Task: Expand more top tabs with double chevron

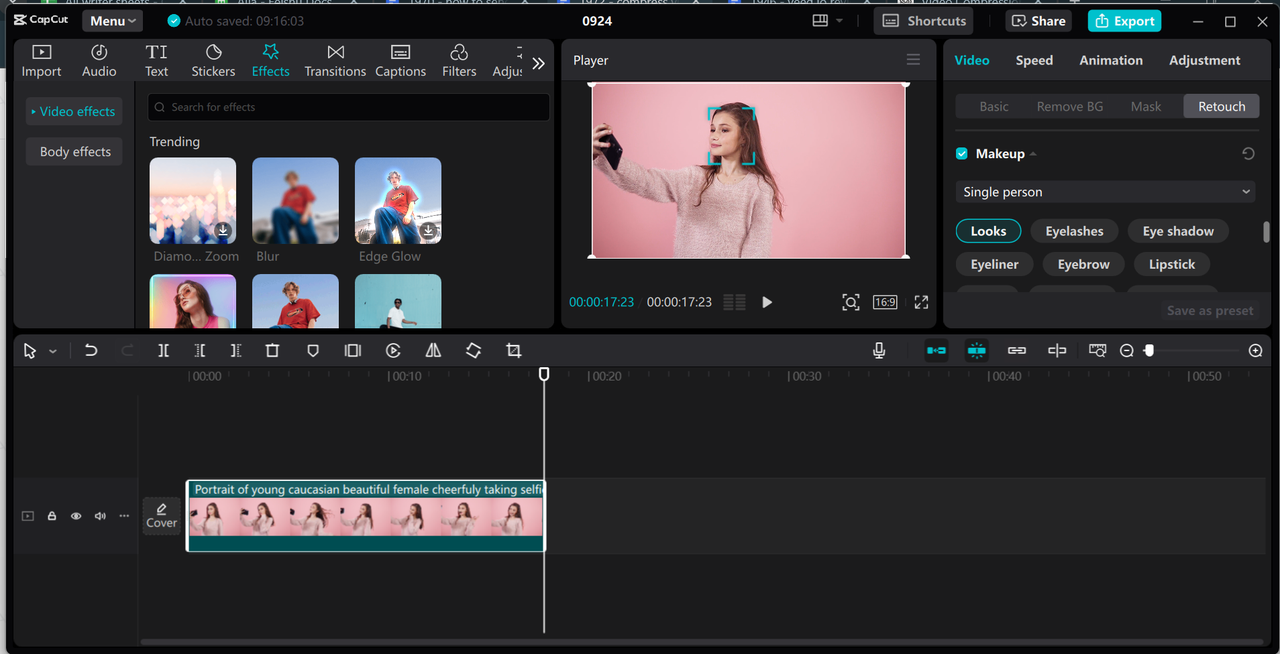Action: 538,63
